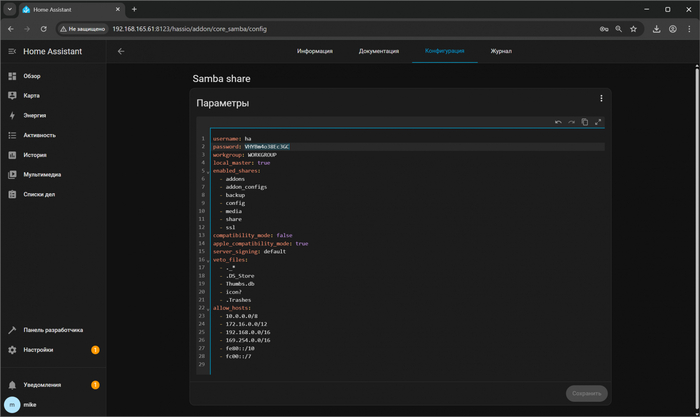
Task: Expand the code editor to fullscreen
Action: pyautogui.click(x=598, y=122)
